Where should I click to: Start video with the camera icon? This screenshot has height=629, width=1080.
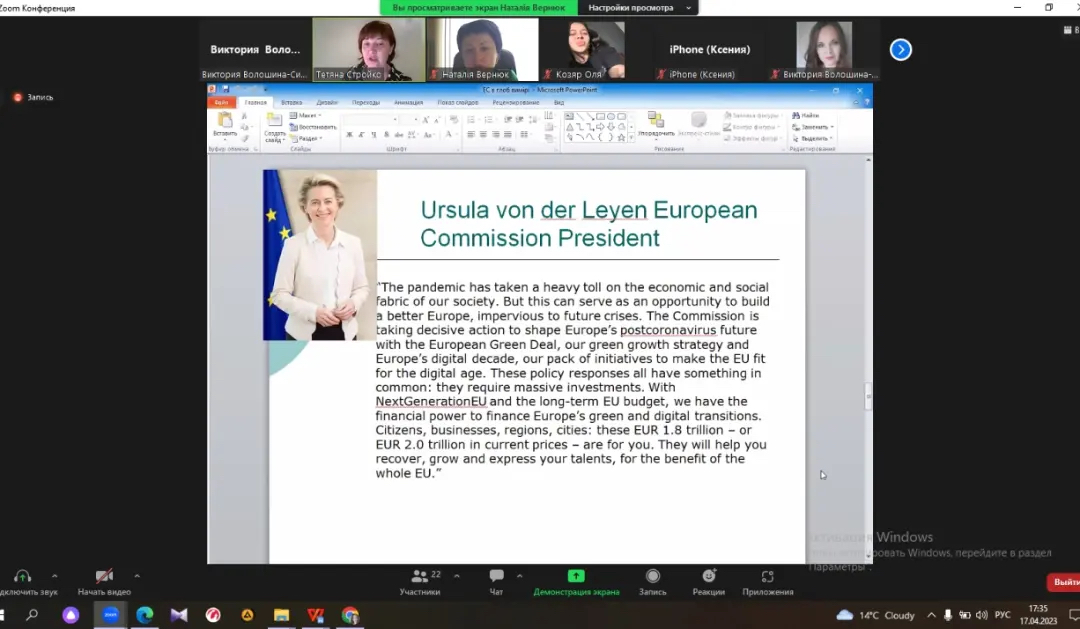(x=104, y=576)
